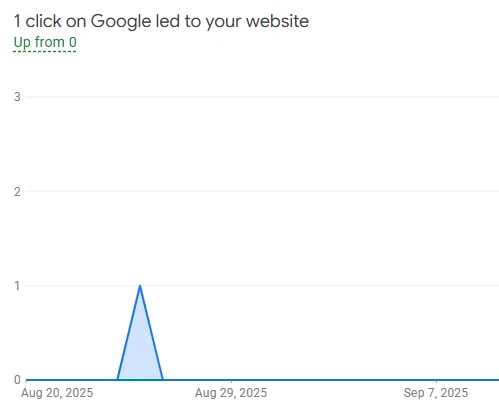Click the horizontal gridline at value 3

(x=262, y=97)
